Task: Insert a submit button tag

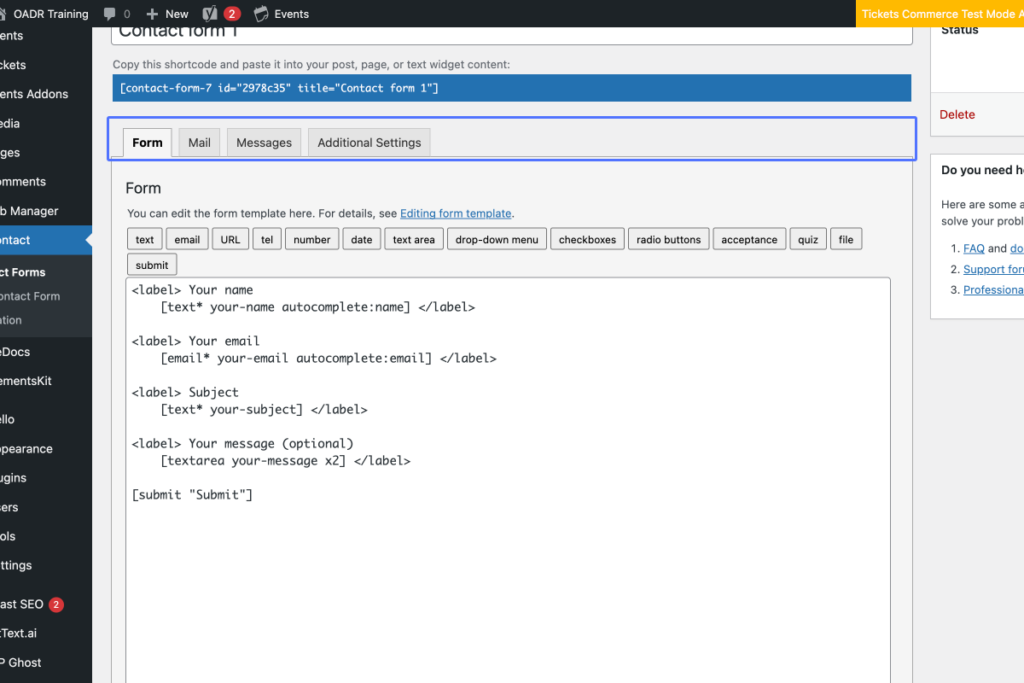Action: click(x=152, y=265)
